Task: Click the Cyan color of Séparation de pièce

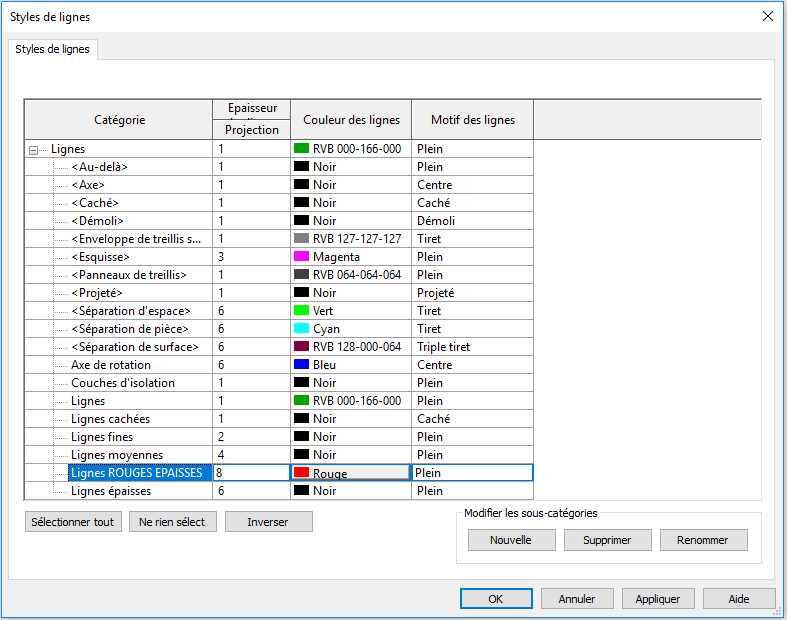Action: (350, 329)
